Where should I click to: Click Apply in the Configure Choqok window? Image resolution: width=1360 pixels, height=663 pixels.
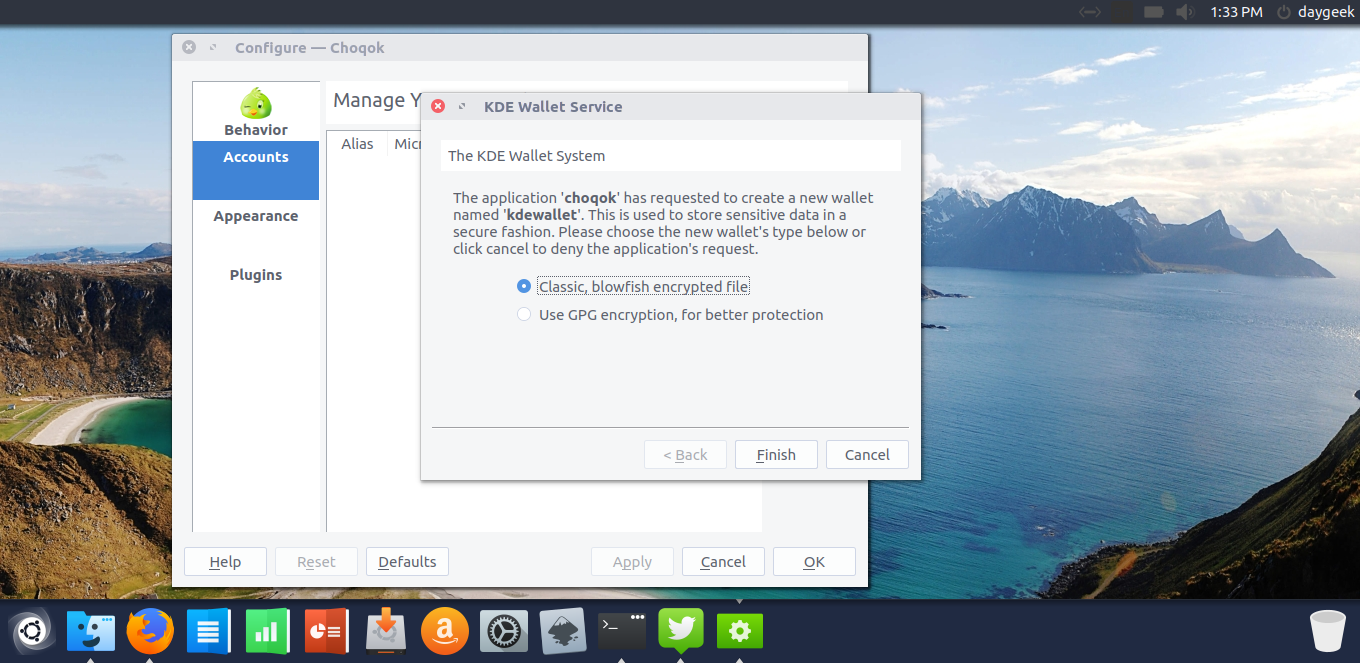click(x=632, y=561)
